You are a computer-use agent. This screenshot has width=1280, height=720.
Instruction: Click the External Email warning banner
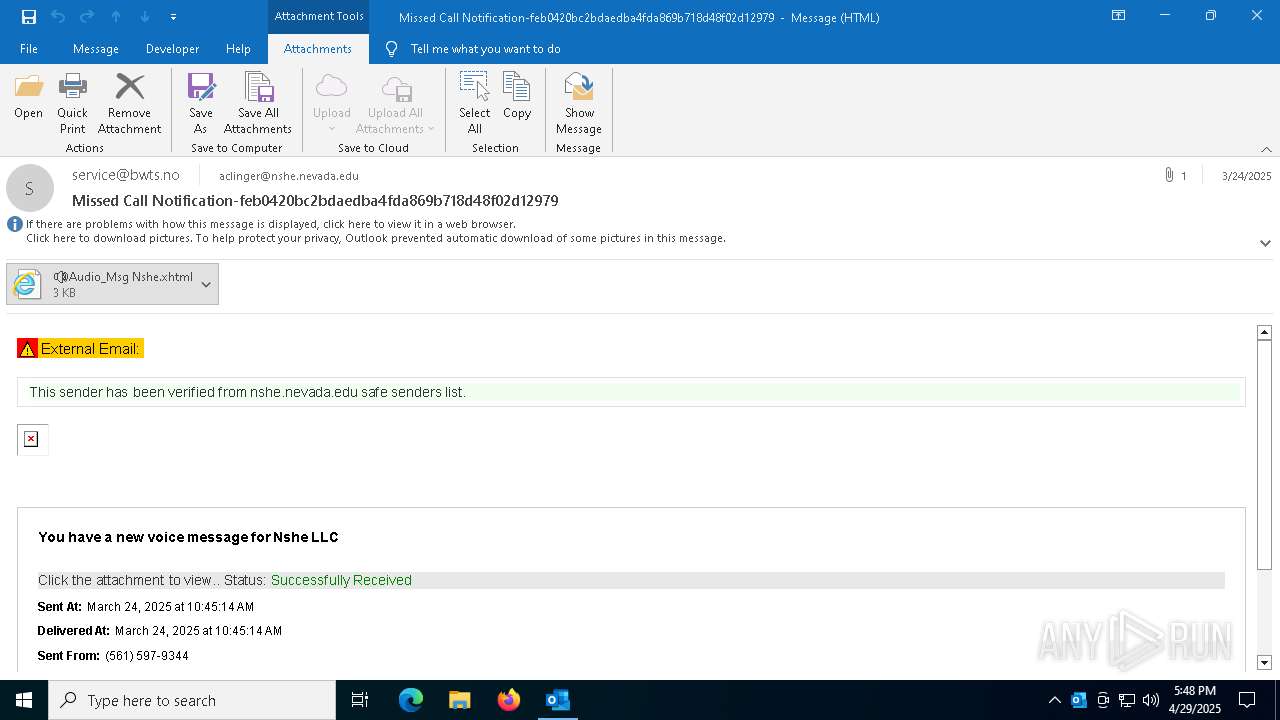point(80,348)
